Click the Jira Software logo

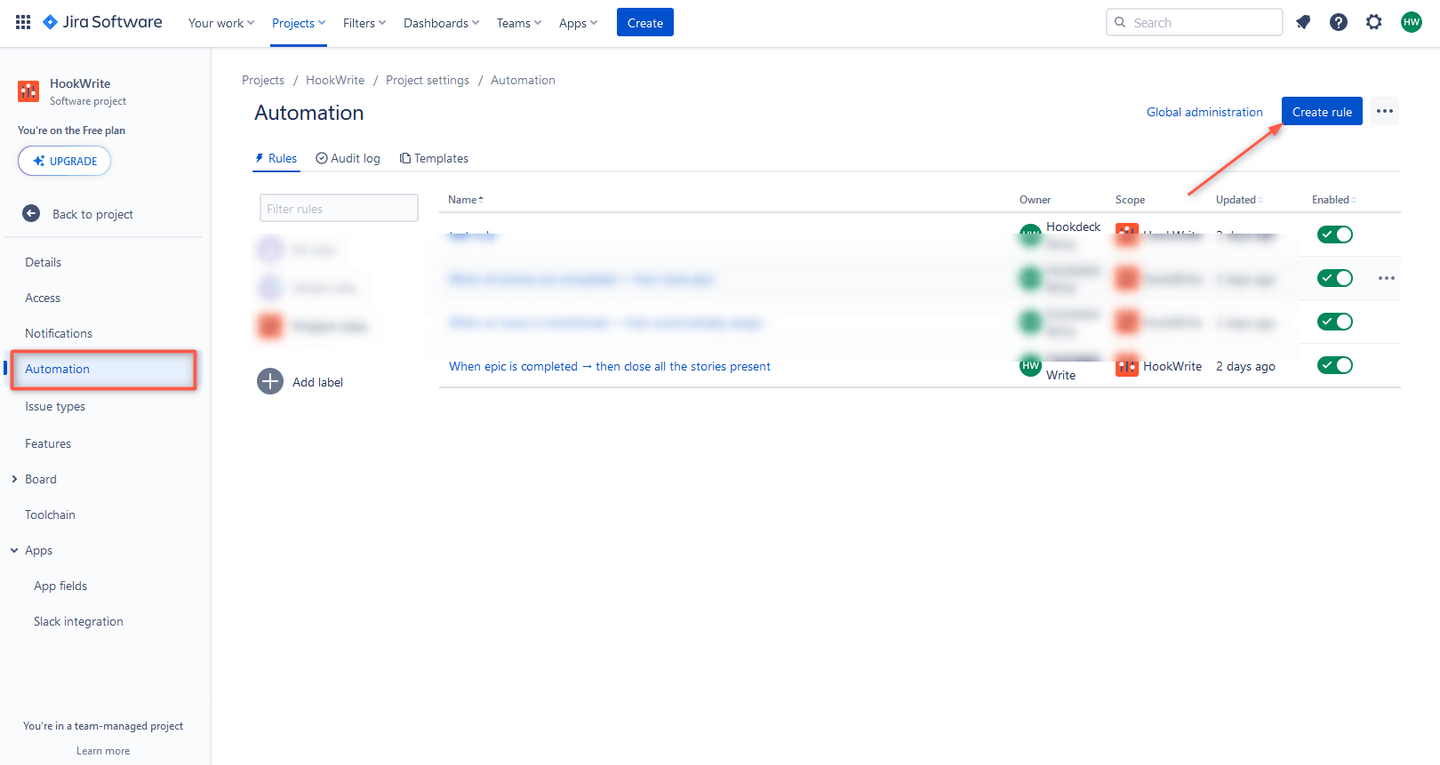101,21
